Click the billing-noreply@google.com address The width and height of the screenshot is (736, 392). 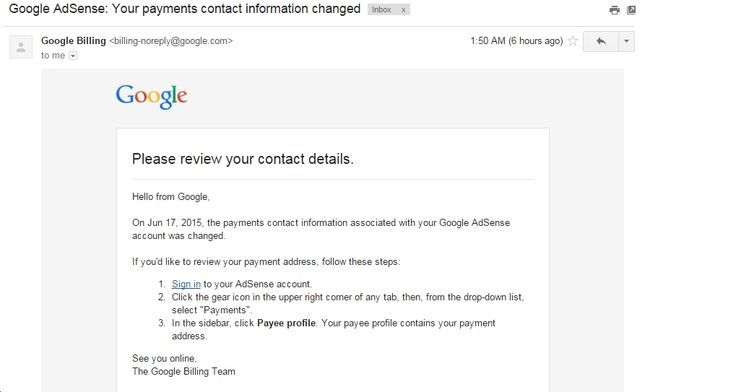171,41
